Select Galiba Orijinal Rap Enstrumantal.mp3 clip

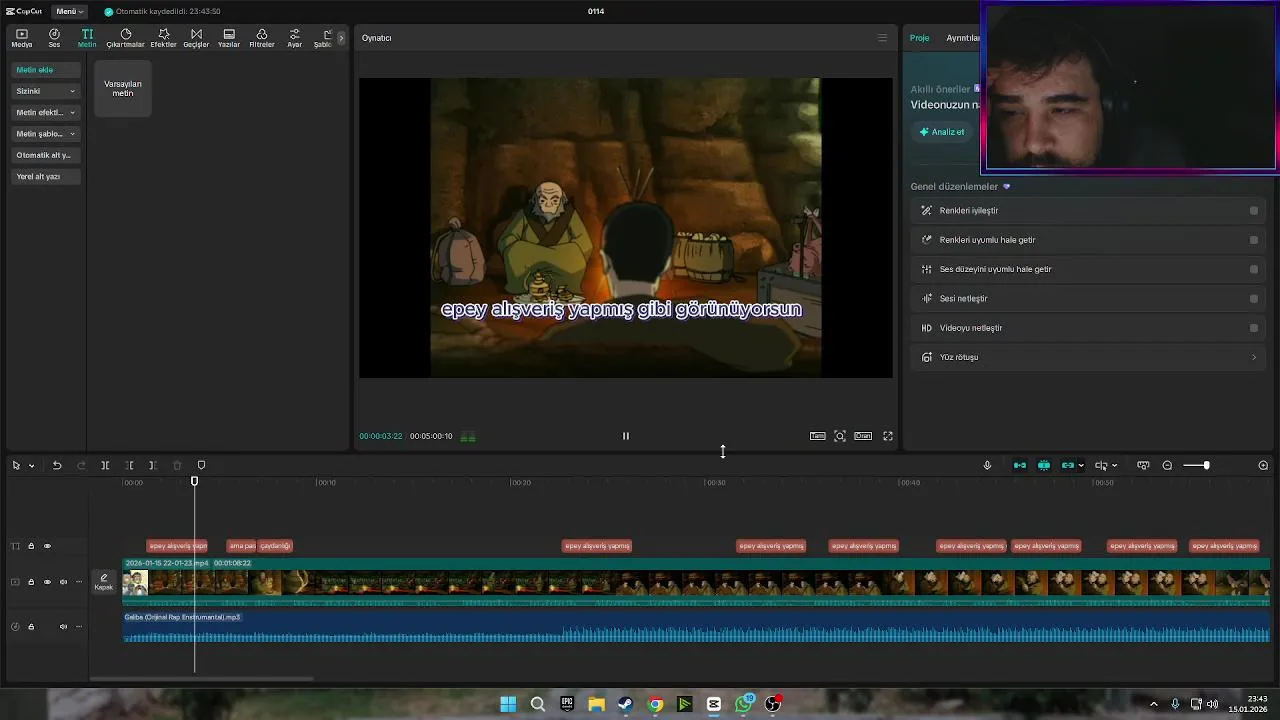696,627
